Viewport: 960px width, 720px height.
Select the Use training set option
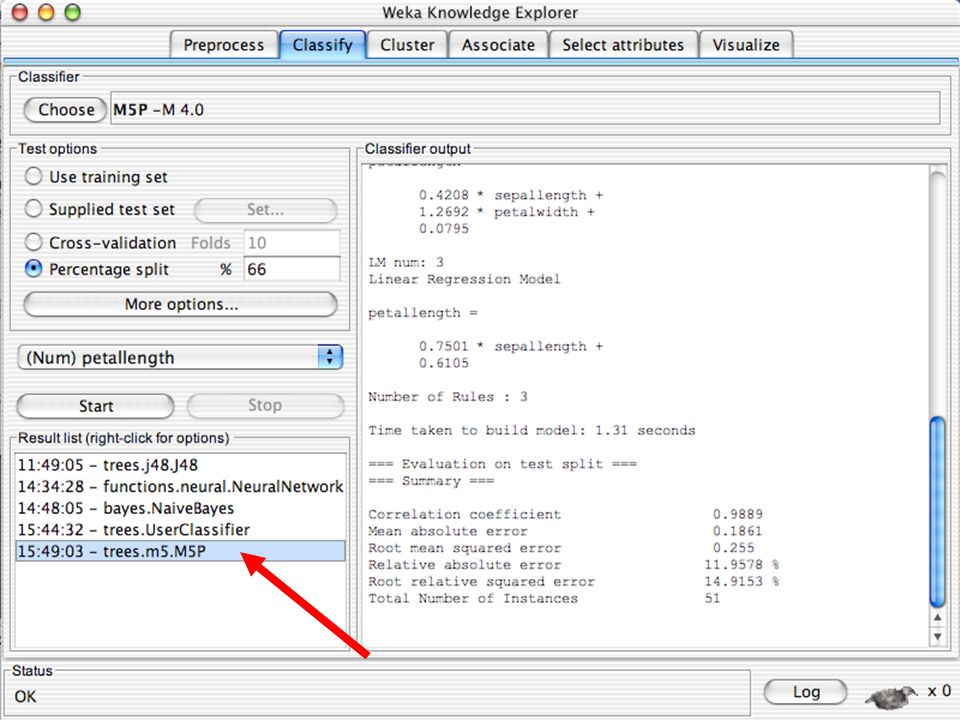pos(34,176)
